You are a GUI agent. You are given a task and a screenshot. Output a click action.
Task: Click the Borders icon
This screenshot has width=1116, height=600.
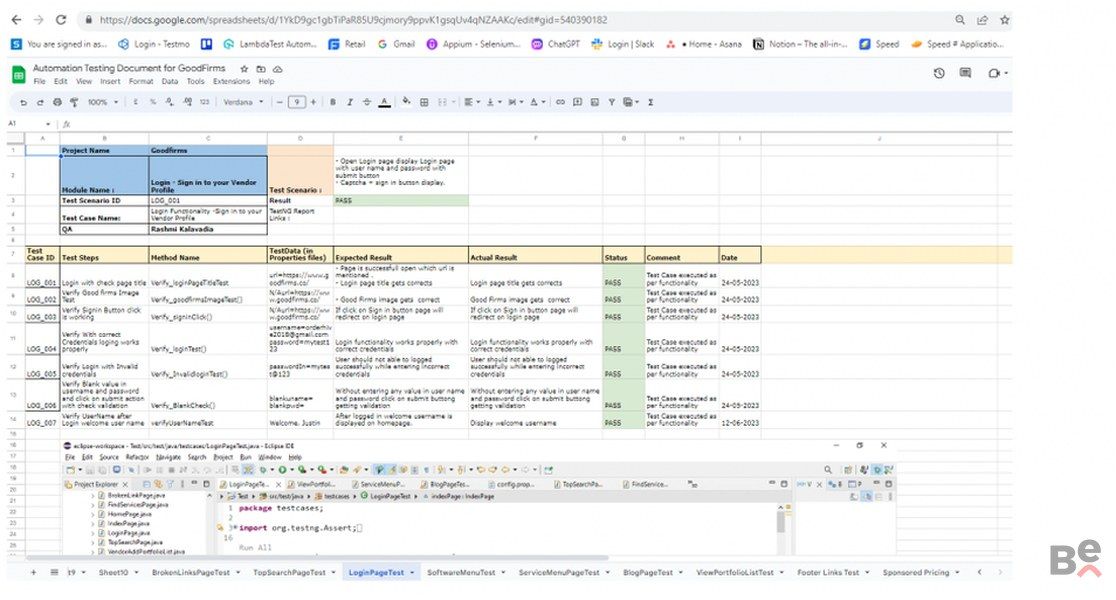[424, 102]
